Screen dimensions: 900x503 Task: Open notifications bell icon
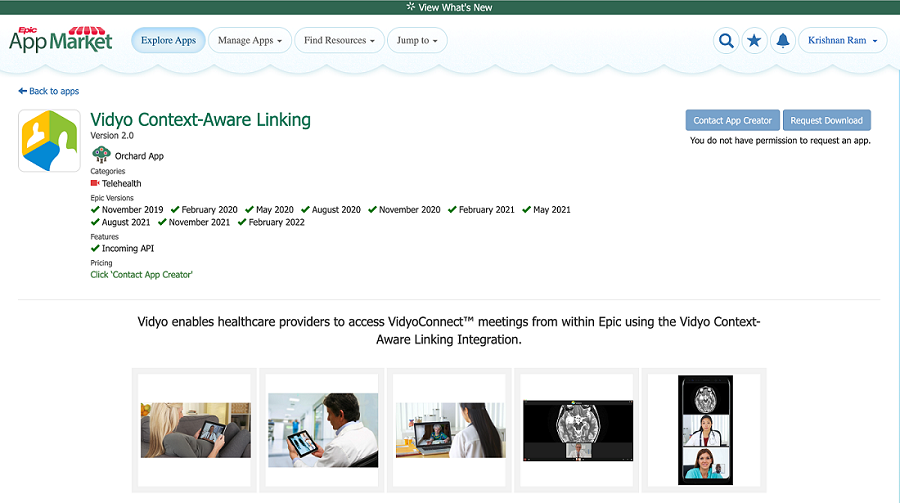(782, 41)
